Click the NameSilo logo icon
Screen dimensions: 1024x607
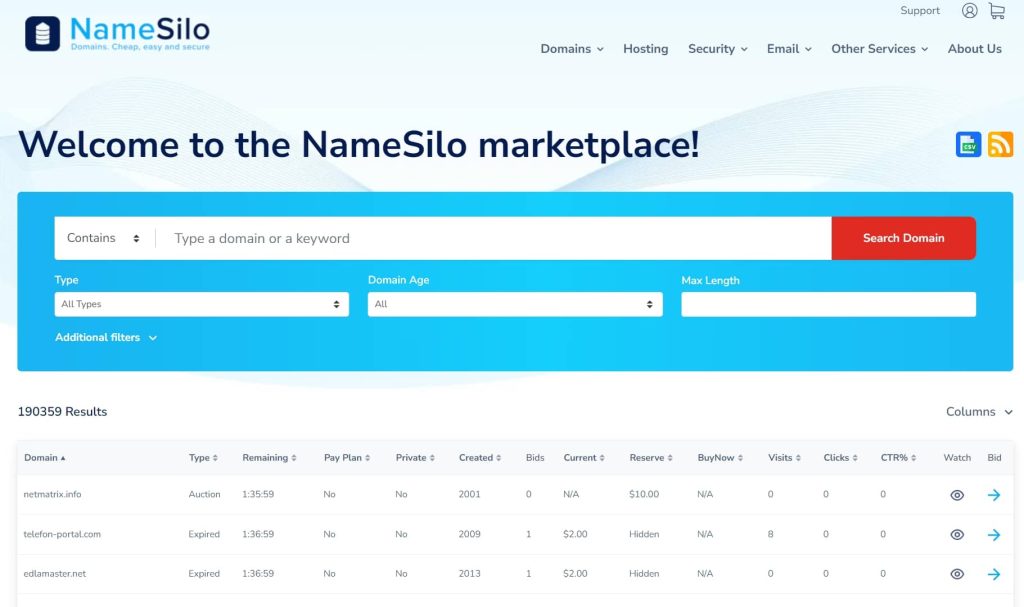pyautogui.click(x=43, y=33)
